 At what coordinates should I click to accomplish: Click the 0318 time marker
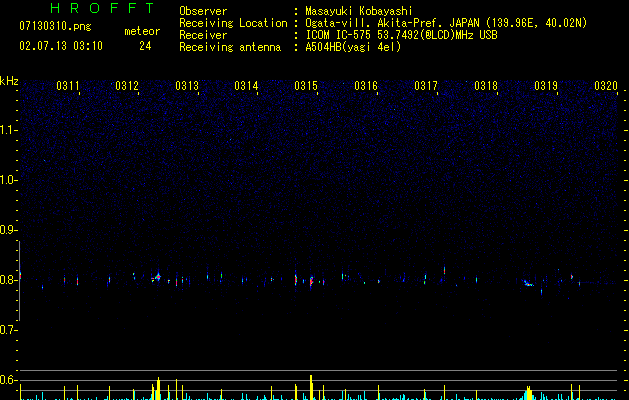tap(486, 86)
